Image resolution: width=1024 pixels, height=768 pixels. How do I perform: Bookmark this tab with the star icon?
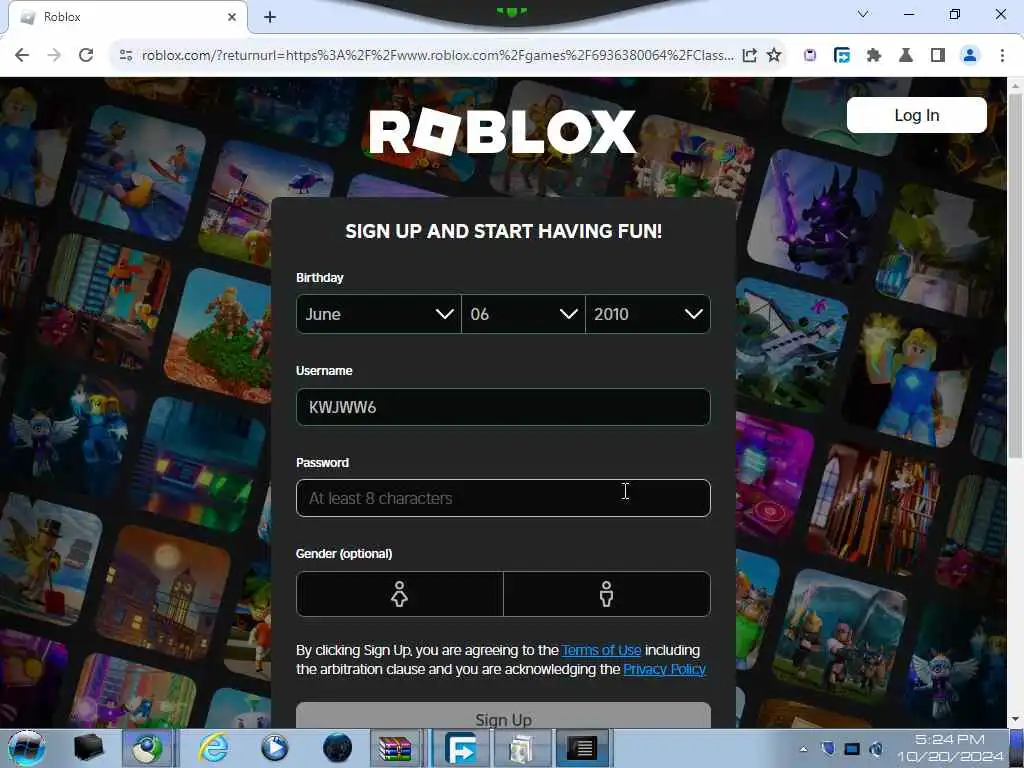point(774,56)
